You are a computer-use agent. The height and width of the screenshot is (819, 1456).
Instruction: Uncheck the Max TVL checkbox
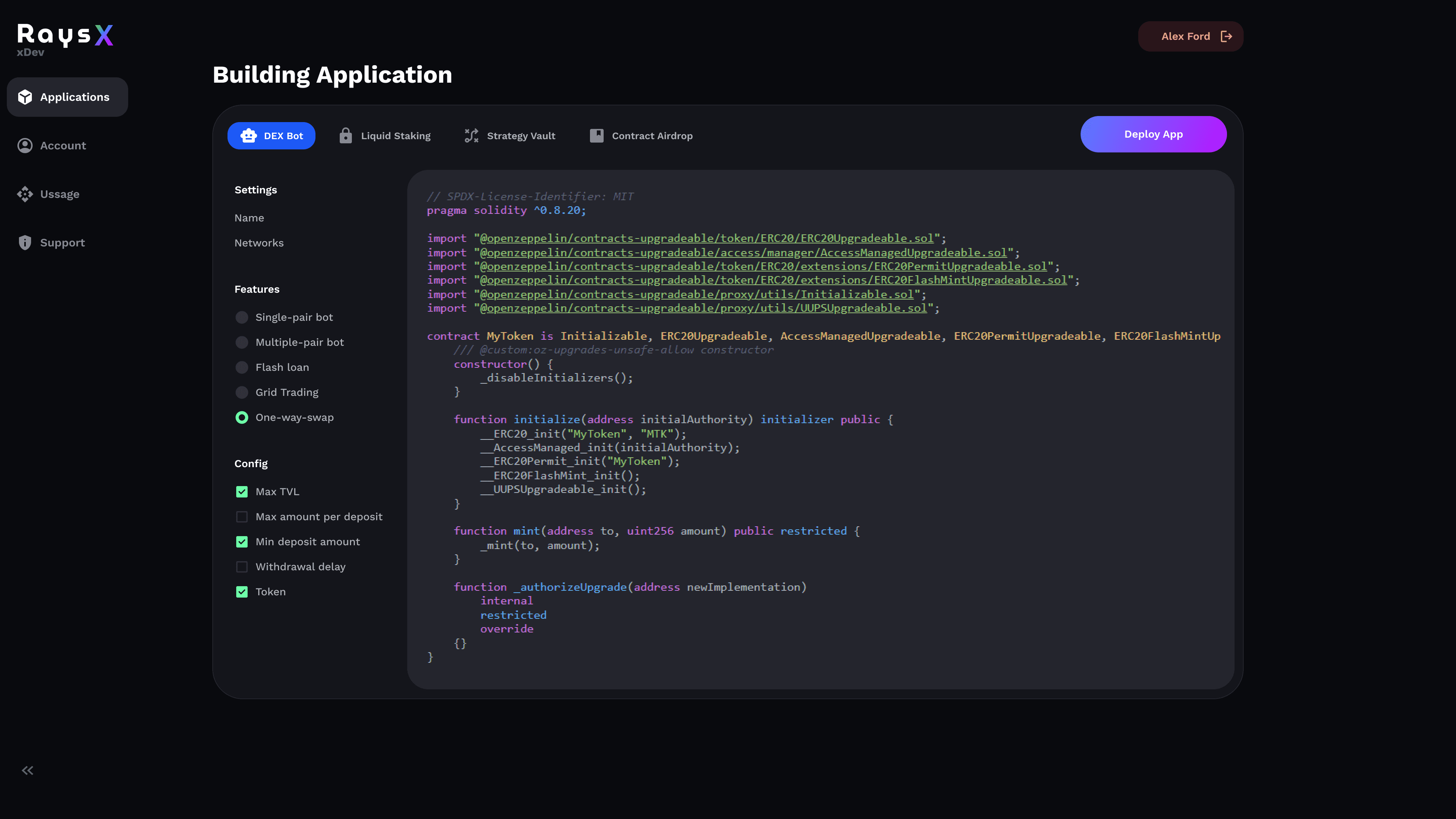click(x=242, y=492)
